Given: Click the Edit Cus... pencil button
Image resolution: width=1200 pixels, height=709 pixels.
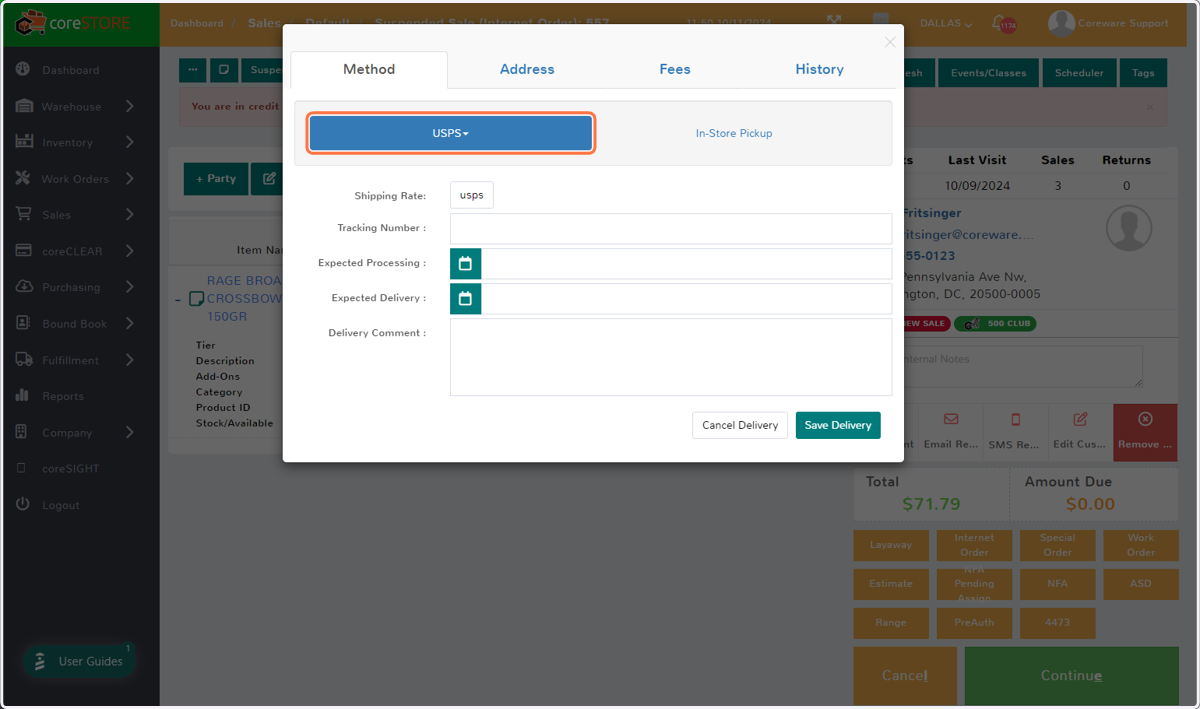Looking at the screenshot, I should [1079, 431].
